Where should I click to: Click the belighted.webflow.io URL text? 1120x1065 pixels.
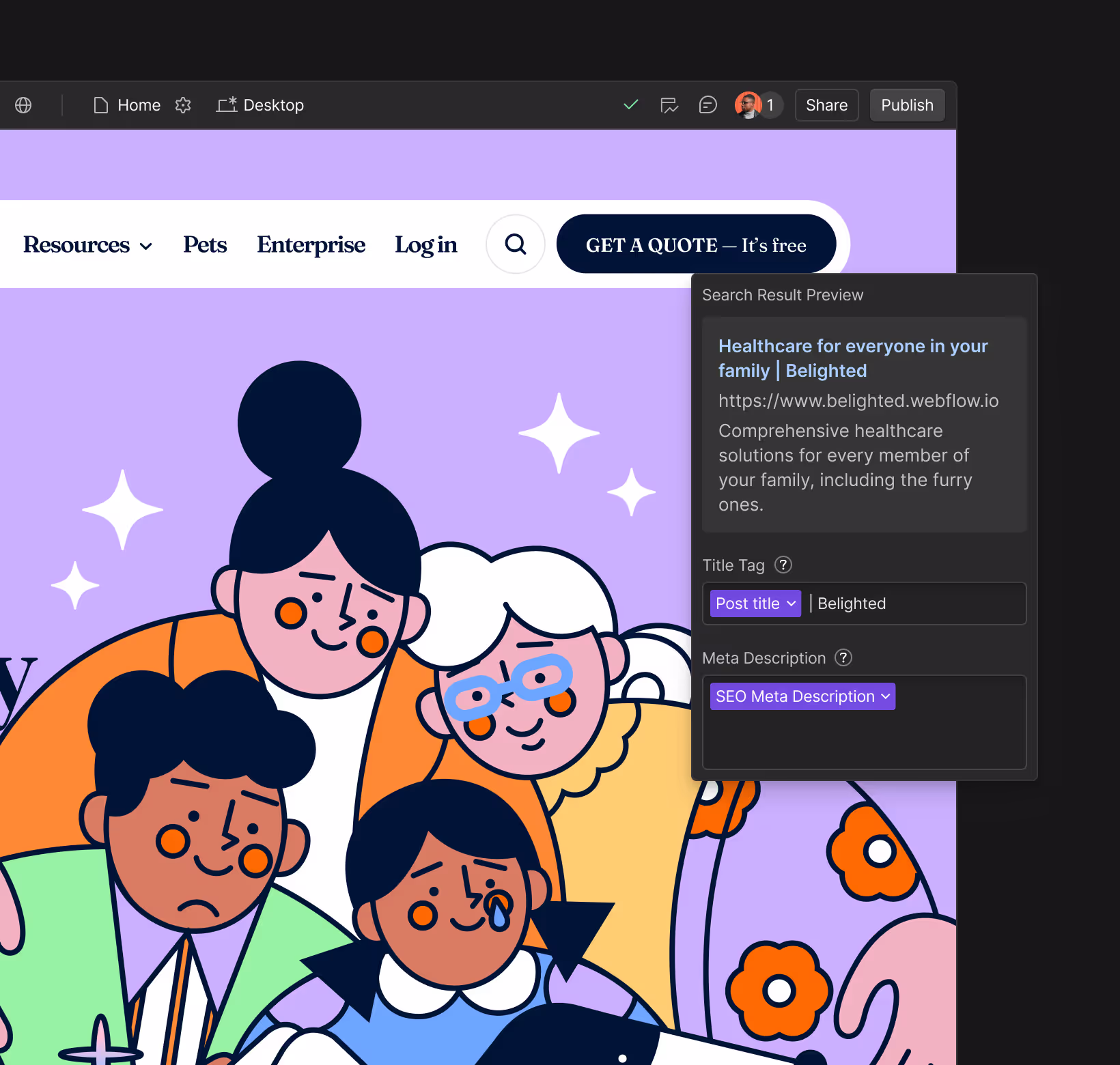858,401
